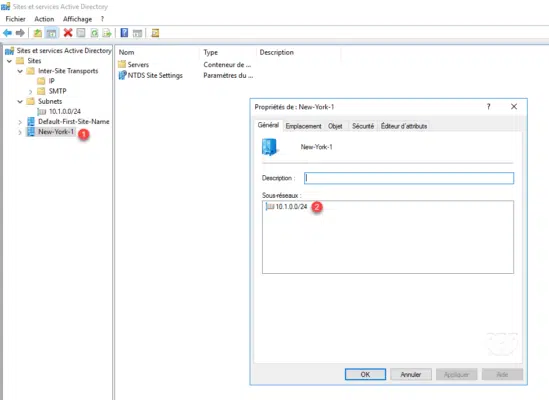This screenshot has width=549, height=400.
Task: Click the last yellow toolbar icon
Action: 155,33
